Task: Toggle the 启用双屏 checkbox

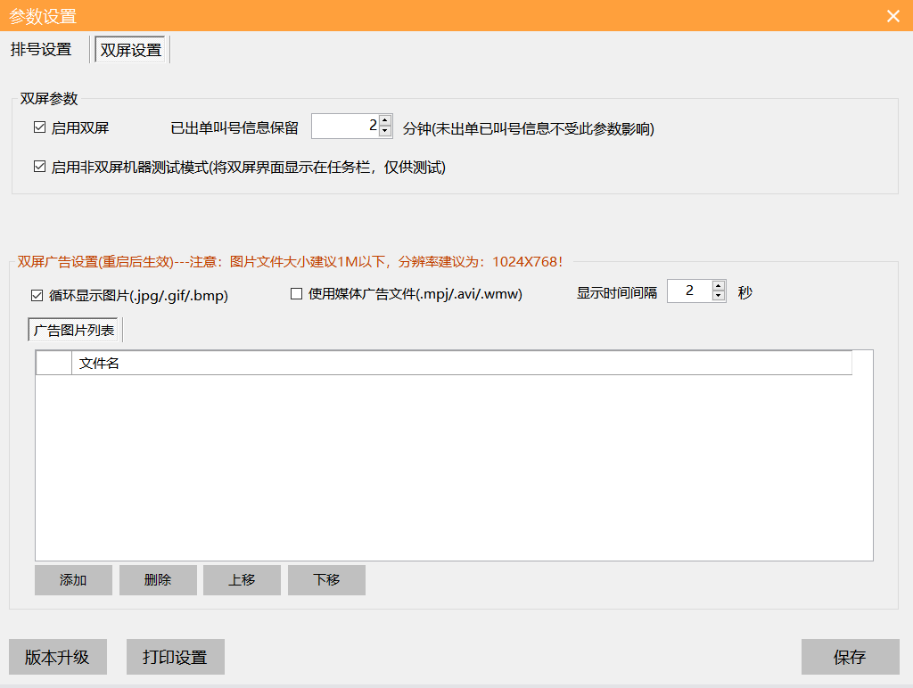Action: tap(40, 128)
